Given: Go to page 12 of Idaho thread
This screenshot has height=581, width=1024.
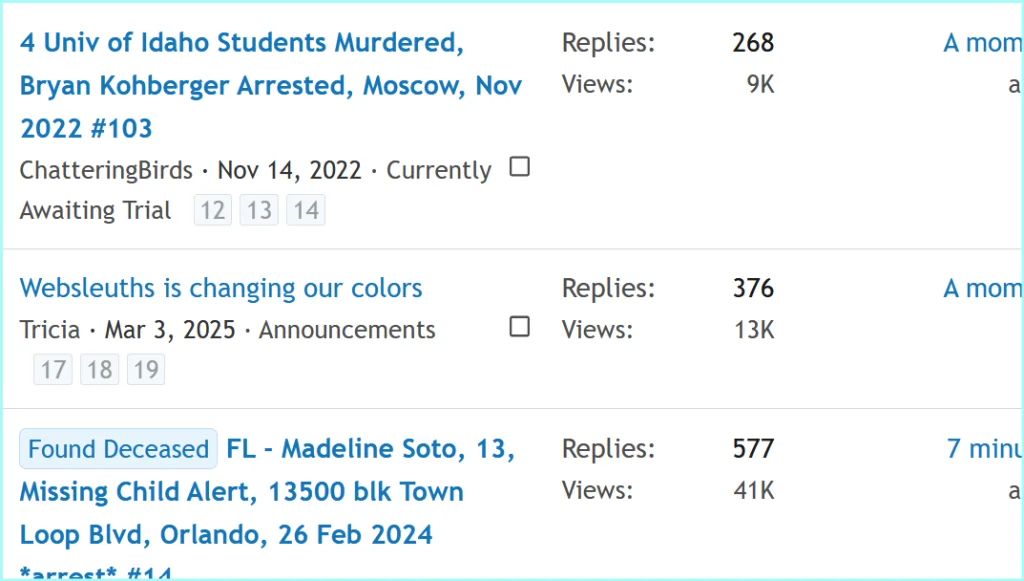Looking at the screenshot, I should (212, 210).
